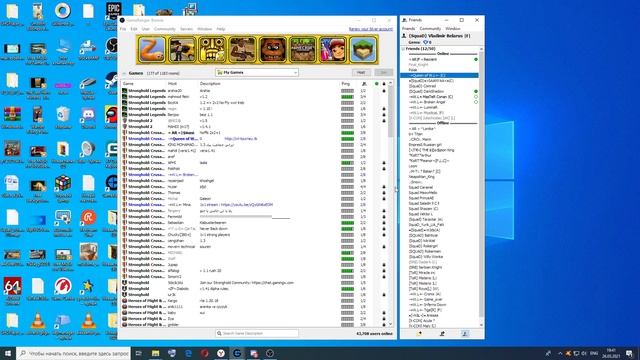This screenshot has height=360, width=640.
Task: Open the youtu.be link in game description
Action: coord(247,204)
